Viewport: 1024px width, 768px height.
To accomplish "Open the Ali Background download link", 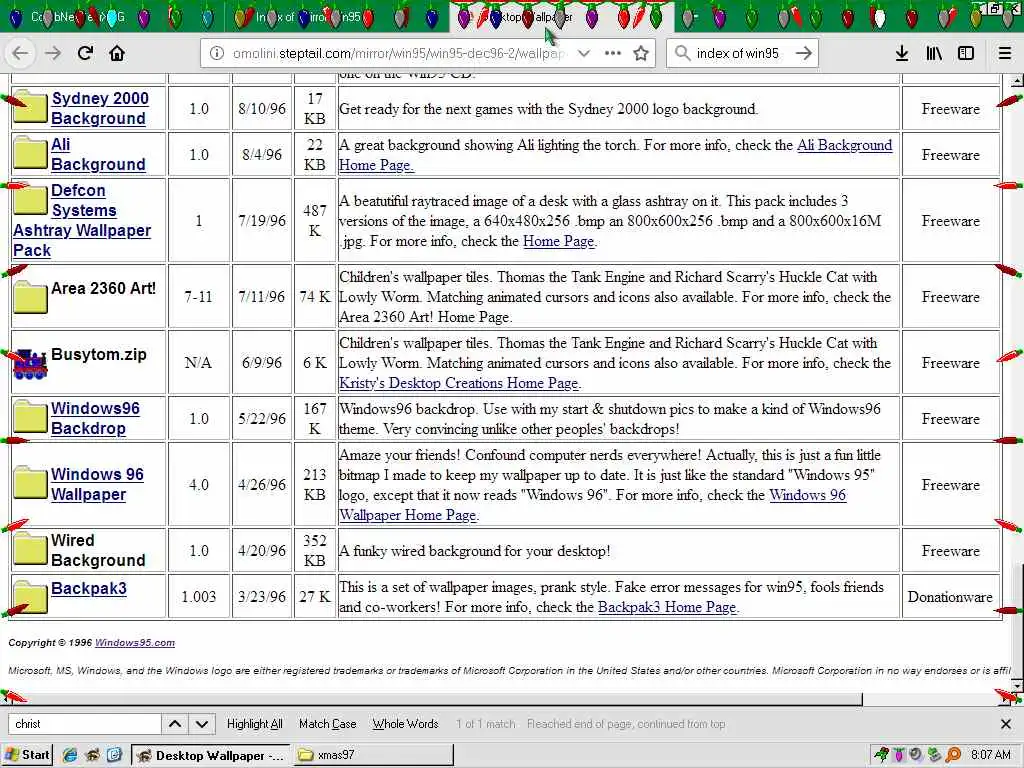I will (x=98, y=154).
